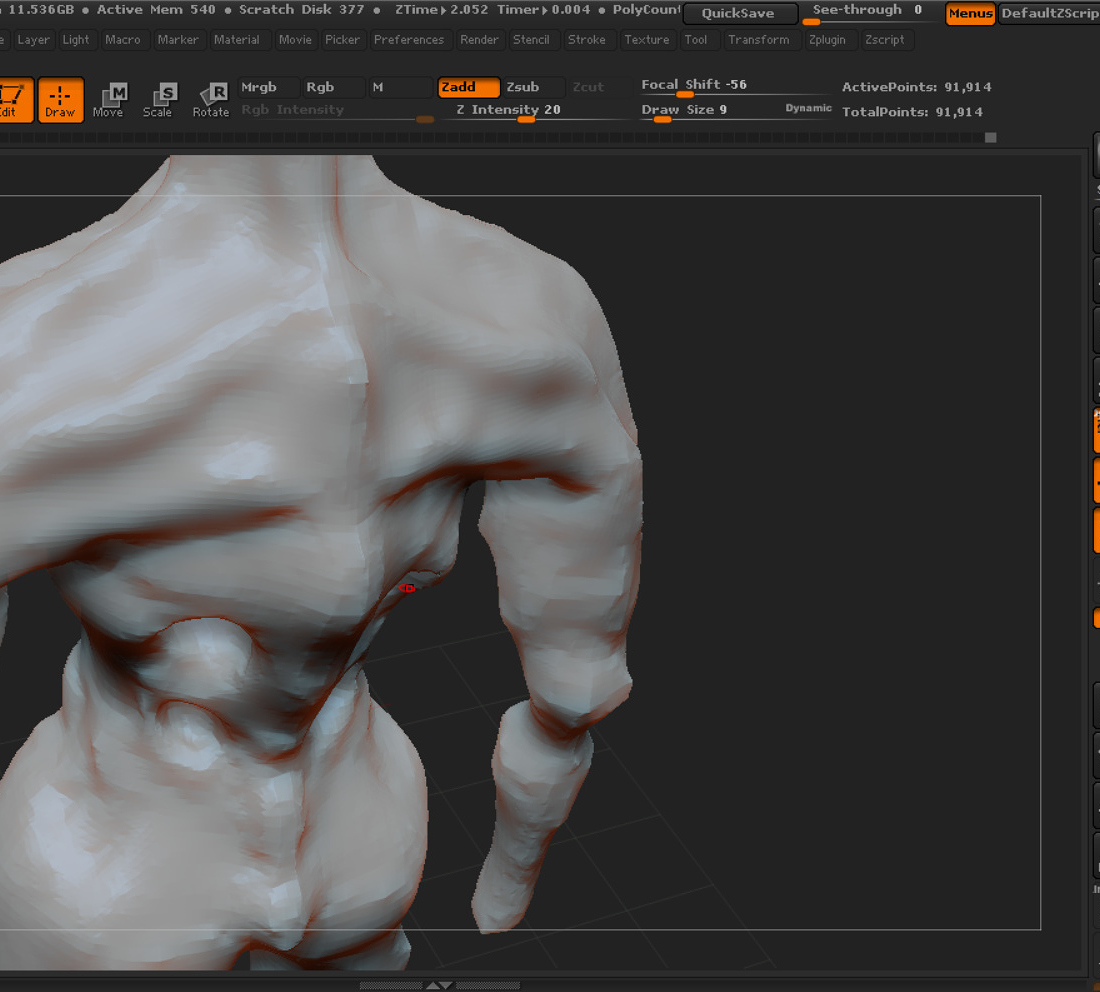The height and width of the screenshot is (992, 1100).
Task: Toggle the M material channel
Action: (x=400, y=87)
